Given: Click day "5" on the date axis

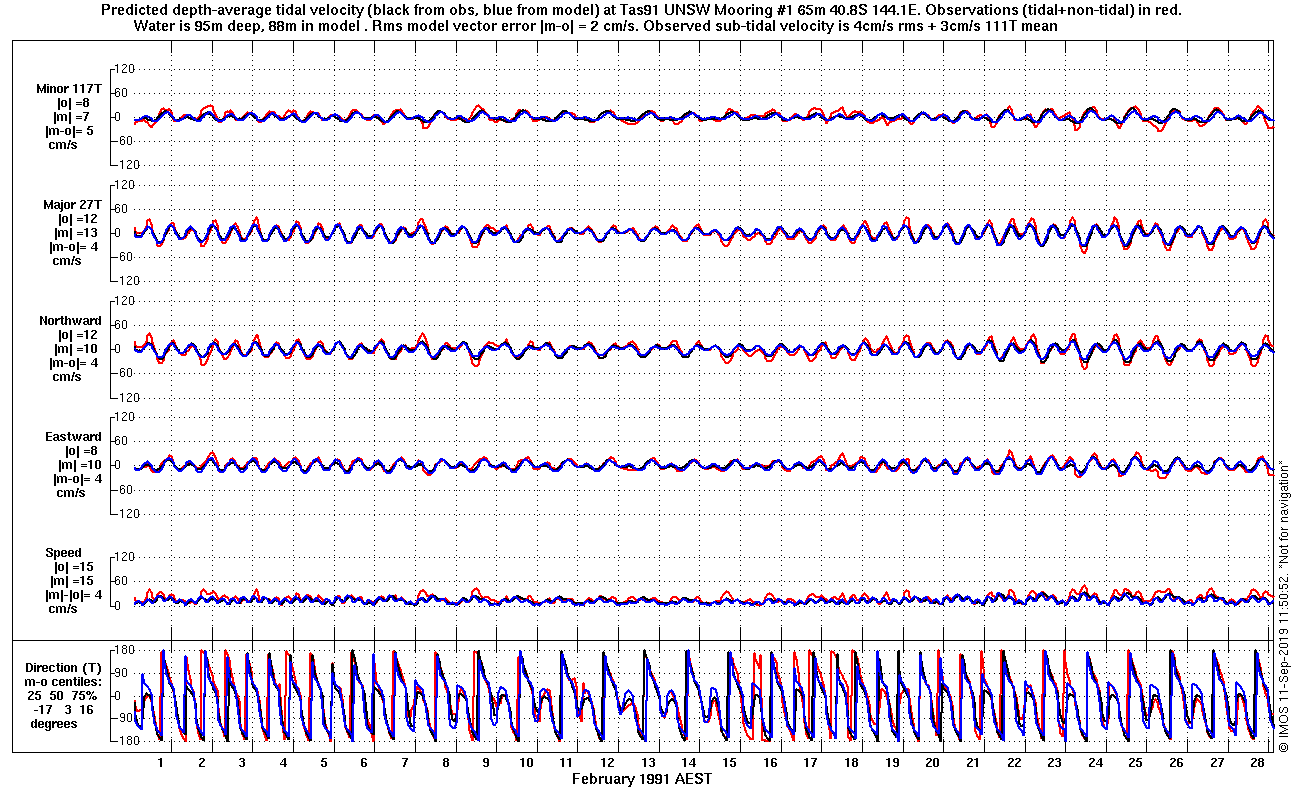Looking at the screenshot, I should click(x=324, y=762).
